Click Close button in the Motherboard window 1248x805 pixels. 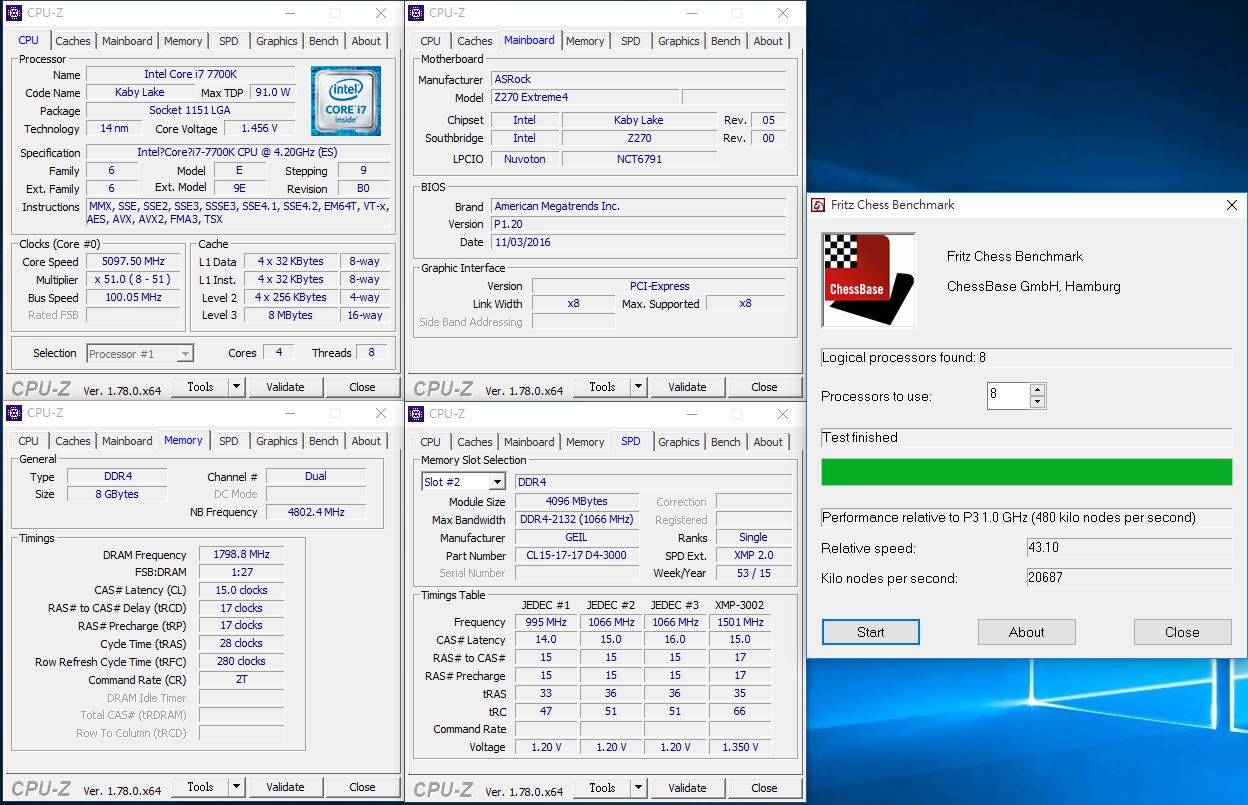click(x=764, y=387)
